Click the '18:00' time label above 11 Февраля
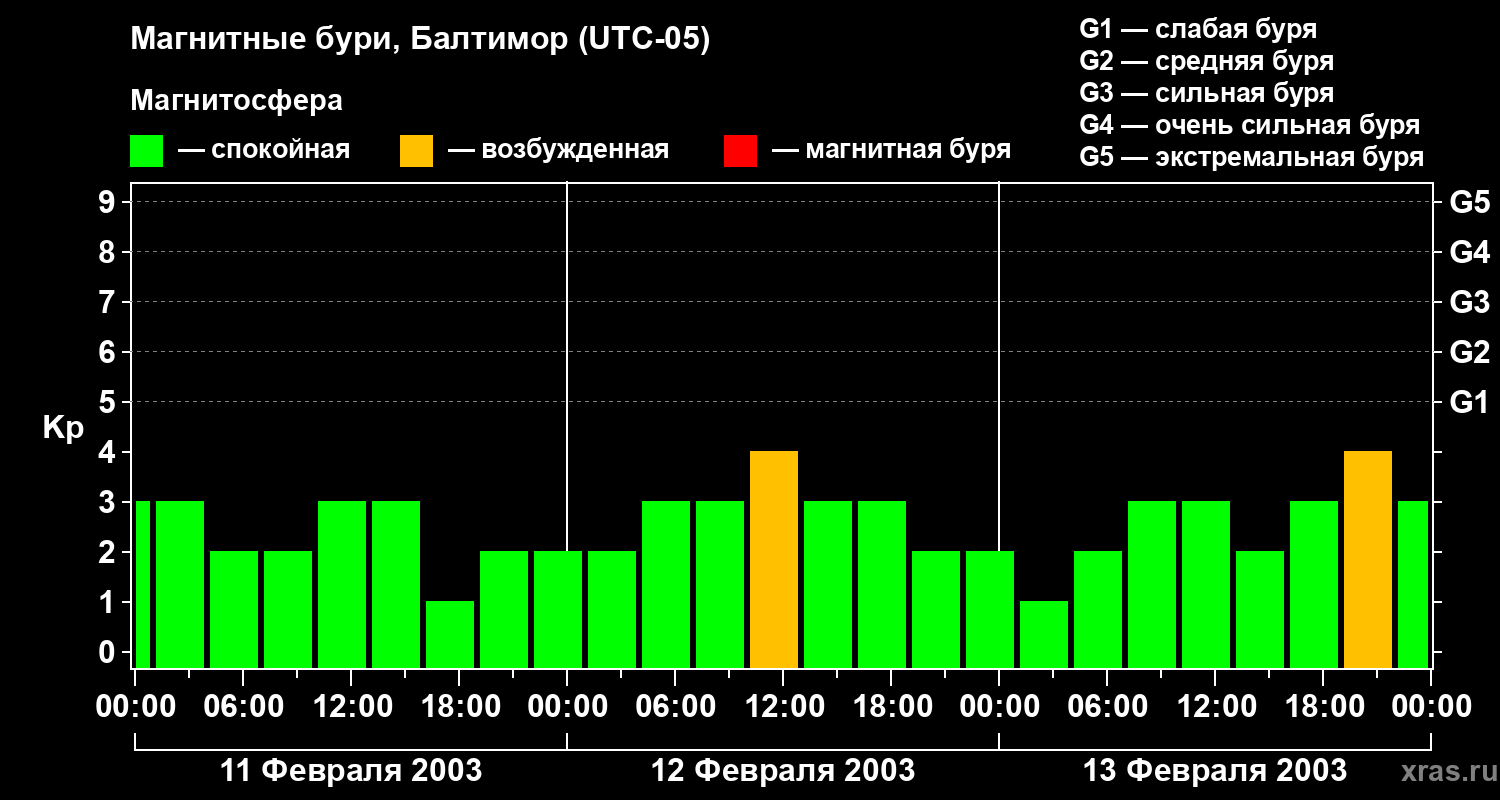1500x800 pixels. (459, 707)
